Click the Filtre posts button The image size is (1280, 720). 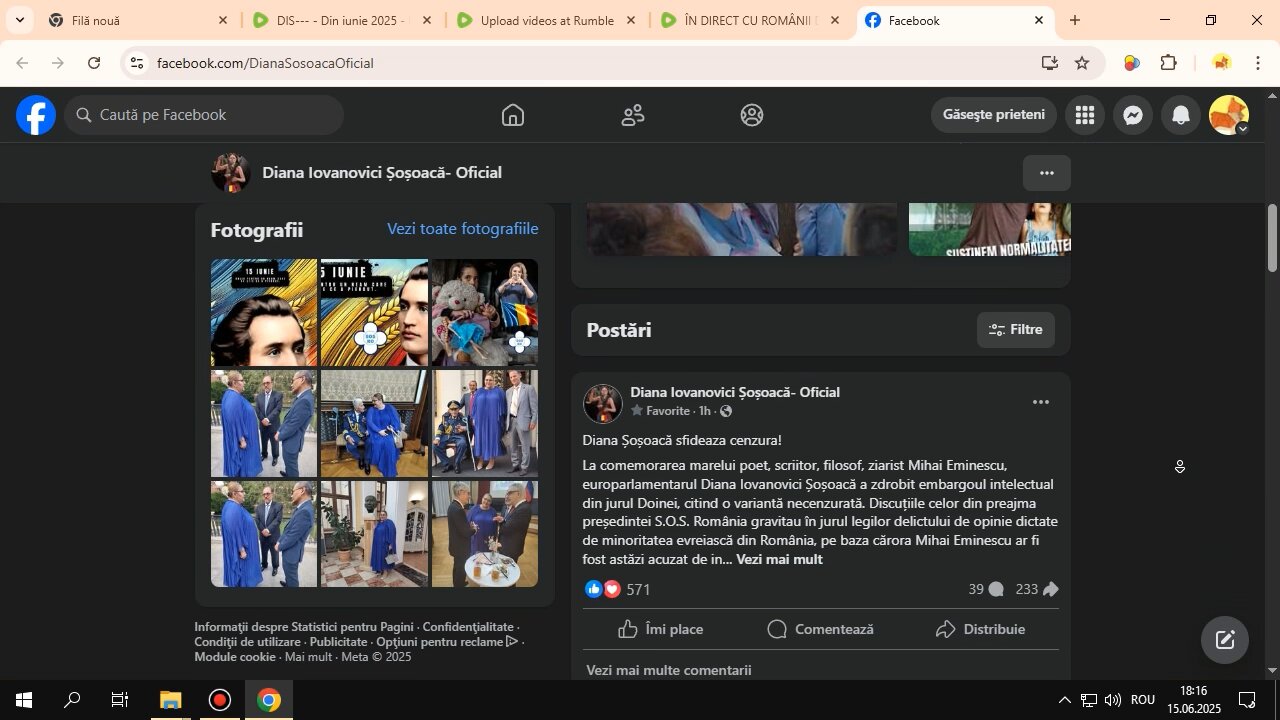(x=1016, y=330)
